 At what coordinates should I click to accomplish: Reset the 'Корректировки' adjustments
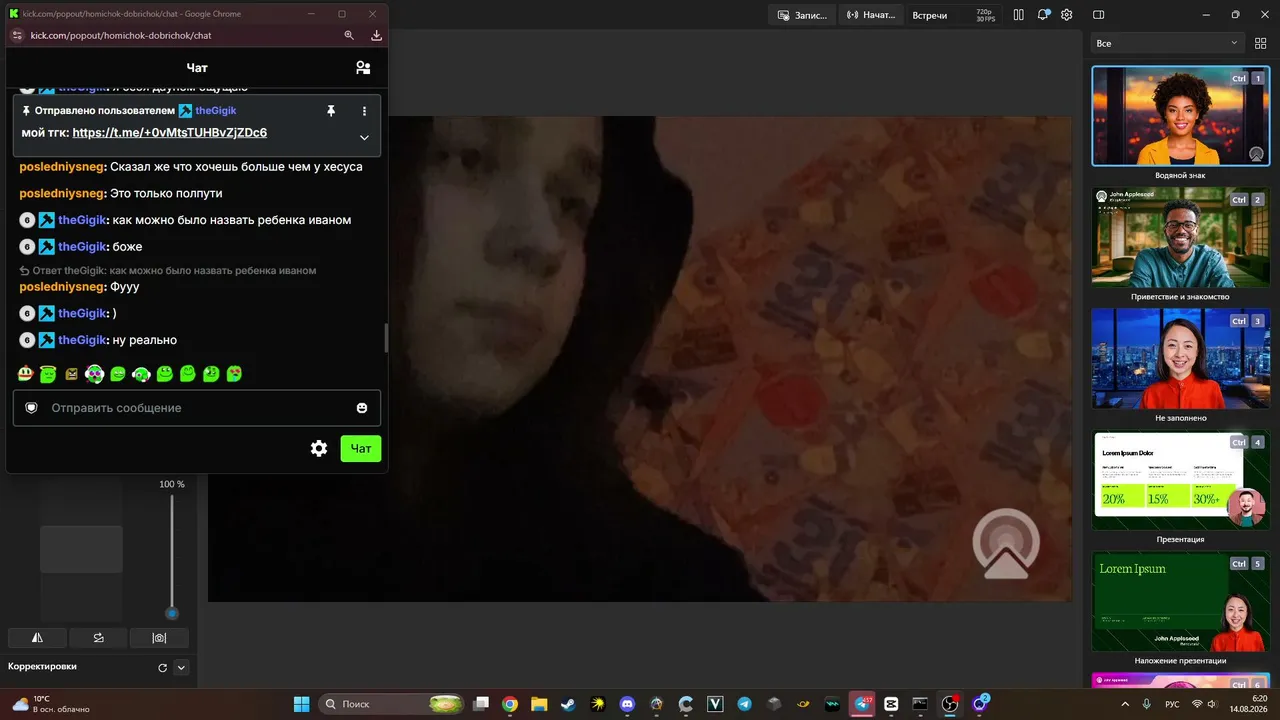[163, 667]
